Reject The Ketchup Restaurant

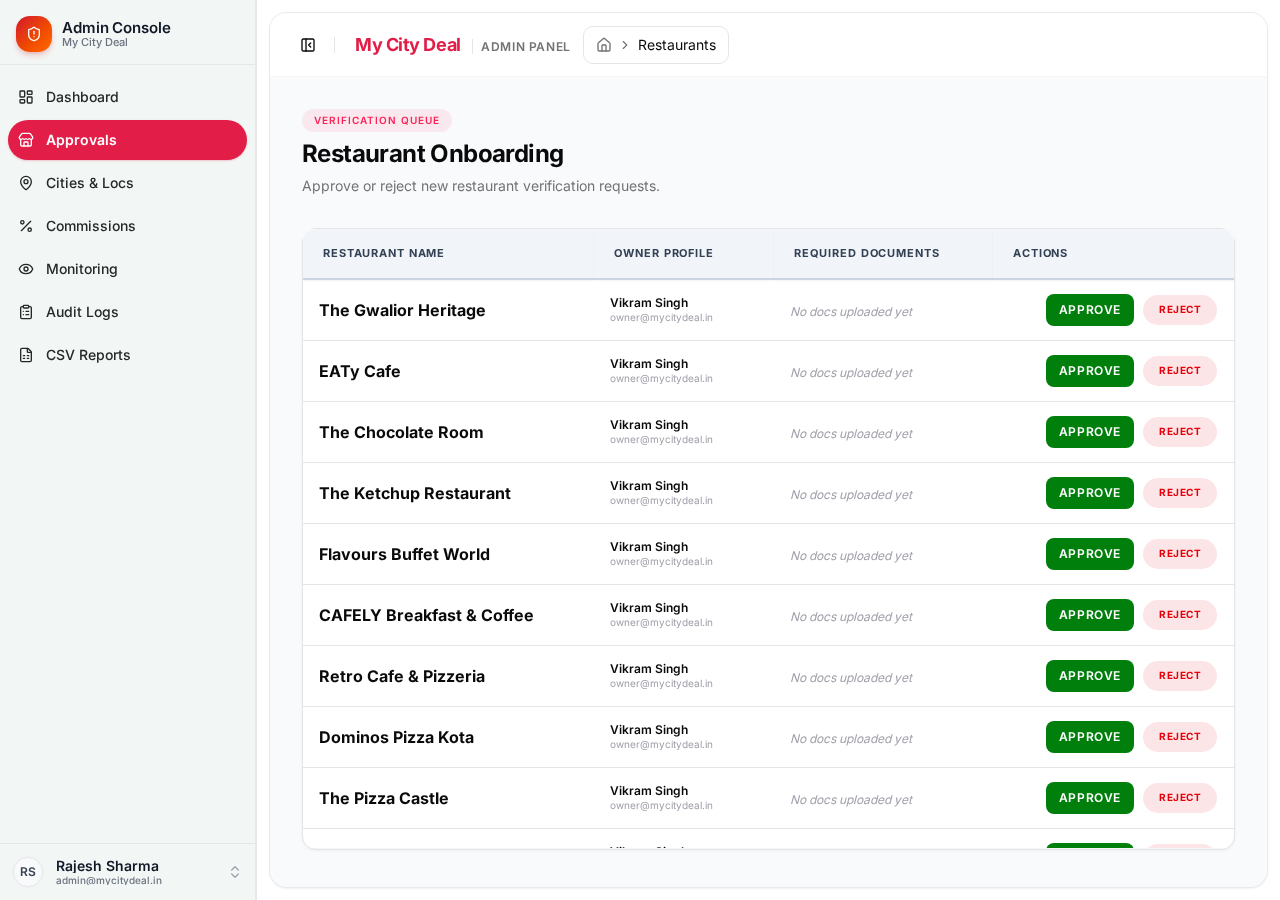point(1180,493)
